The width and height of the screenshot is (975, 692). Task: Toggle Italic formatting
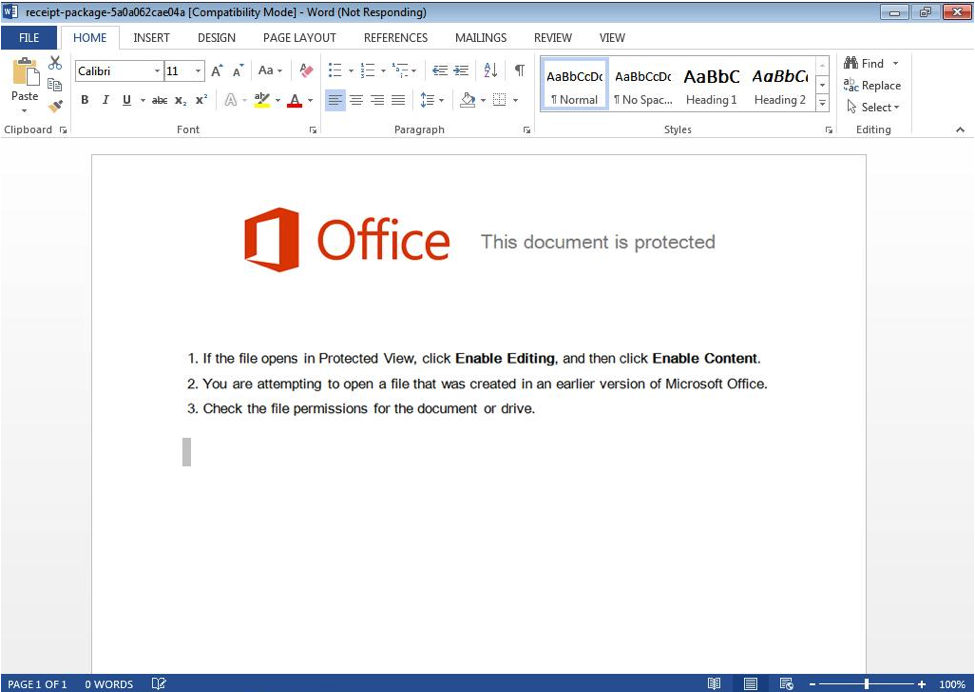click(105, 100)
